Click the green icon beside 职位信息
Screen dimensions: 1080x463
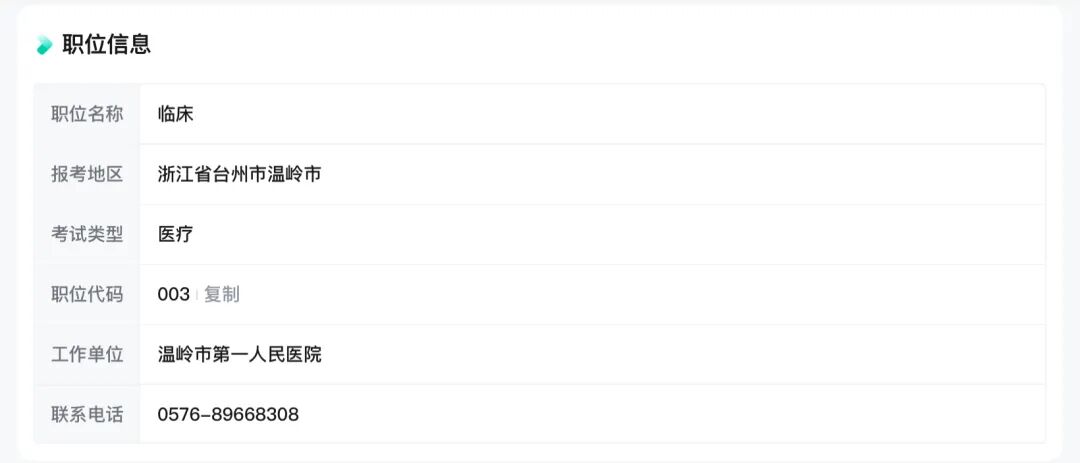44,45
